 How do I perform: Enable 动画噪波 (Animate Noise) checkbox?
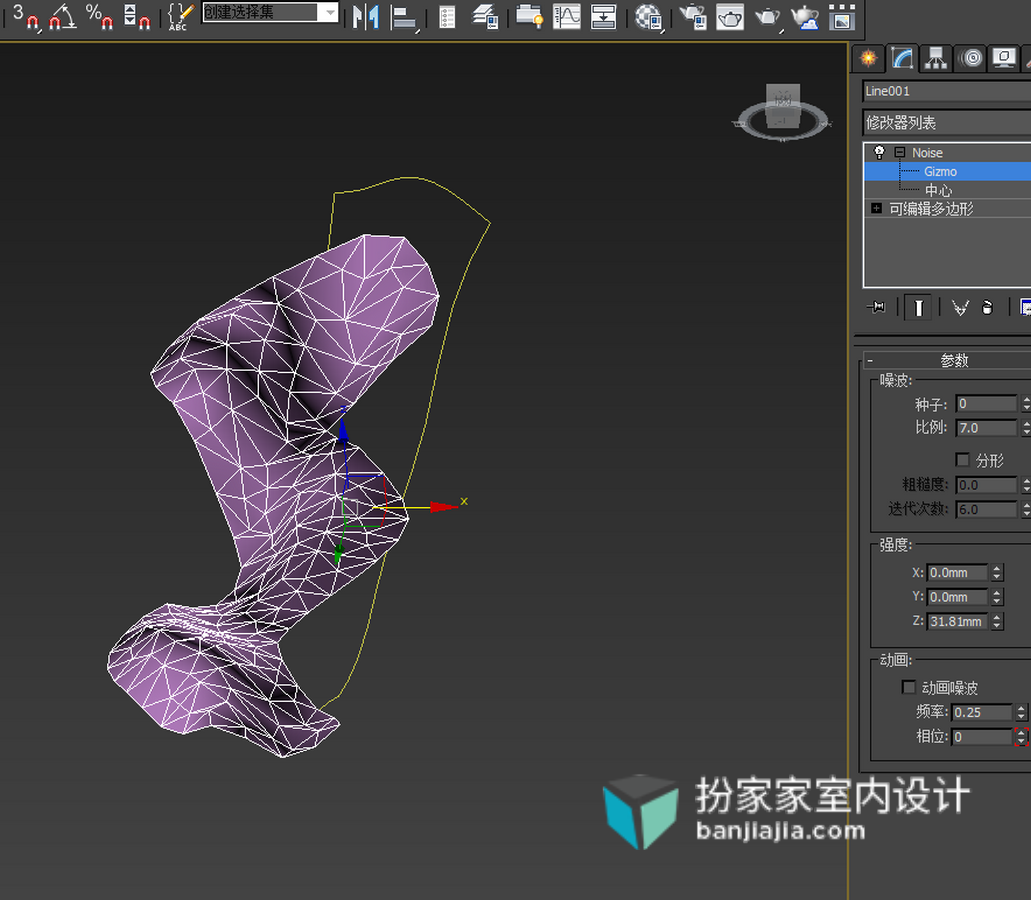coord(909,687)
